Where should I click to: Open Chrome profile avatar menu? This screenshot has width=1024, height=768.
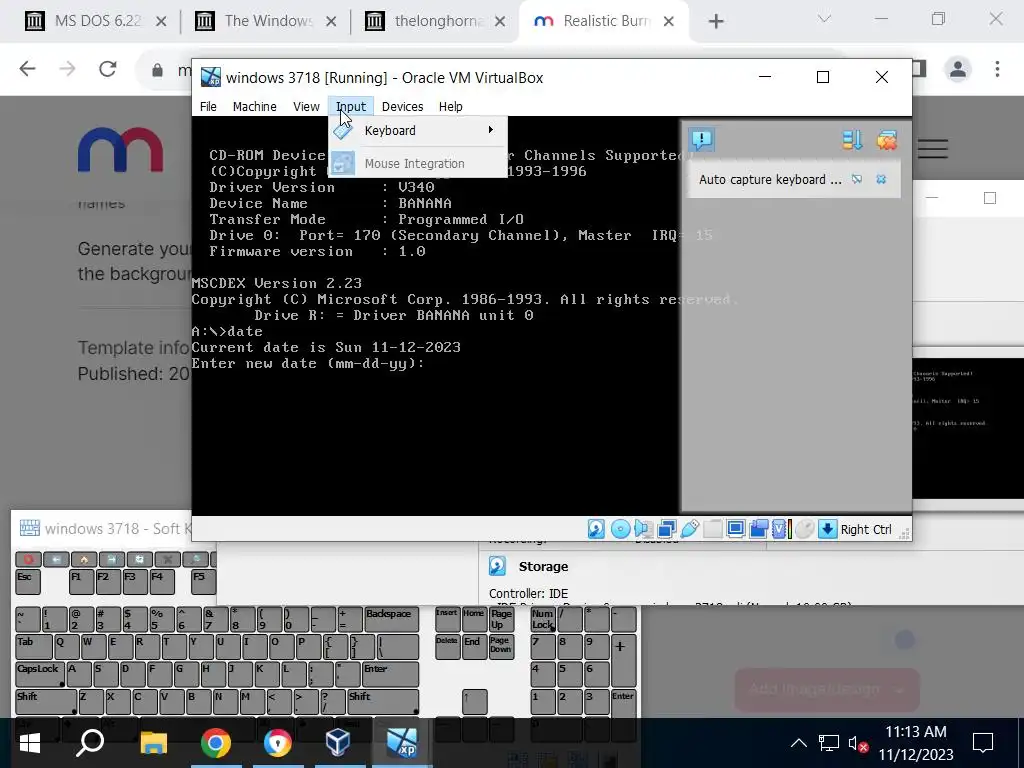[958, 69]
